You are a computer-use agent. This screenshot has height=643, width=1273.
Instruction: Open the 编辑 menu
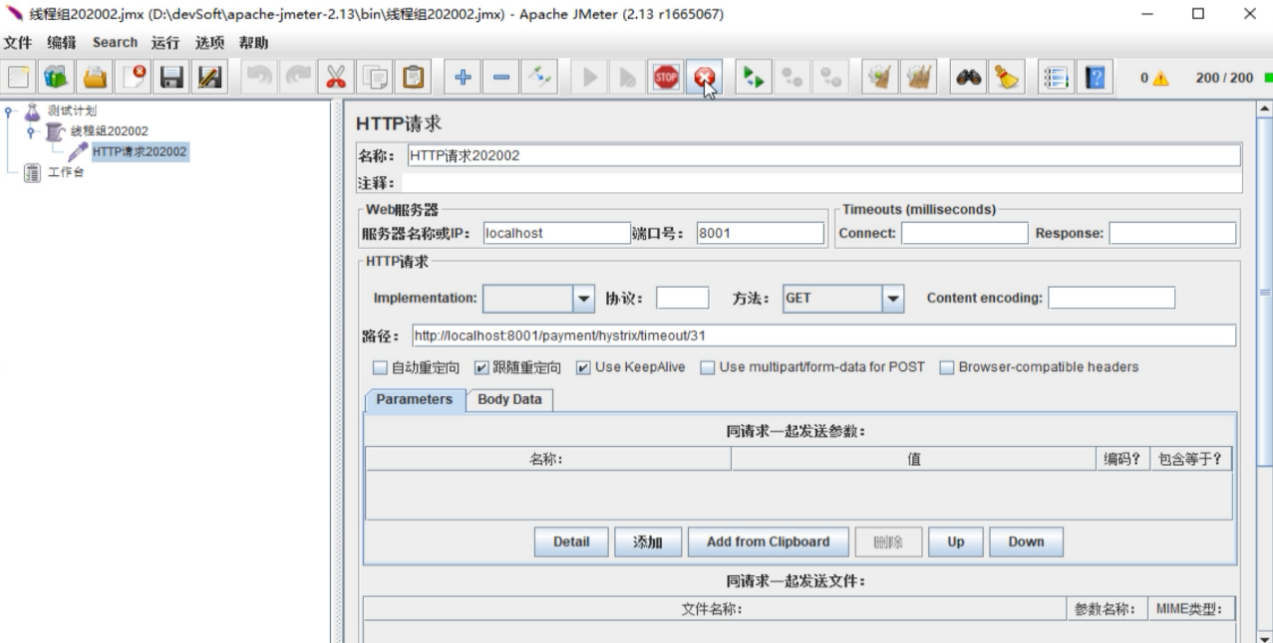[x=63, y=43]
